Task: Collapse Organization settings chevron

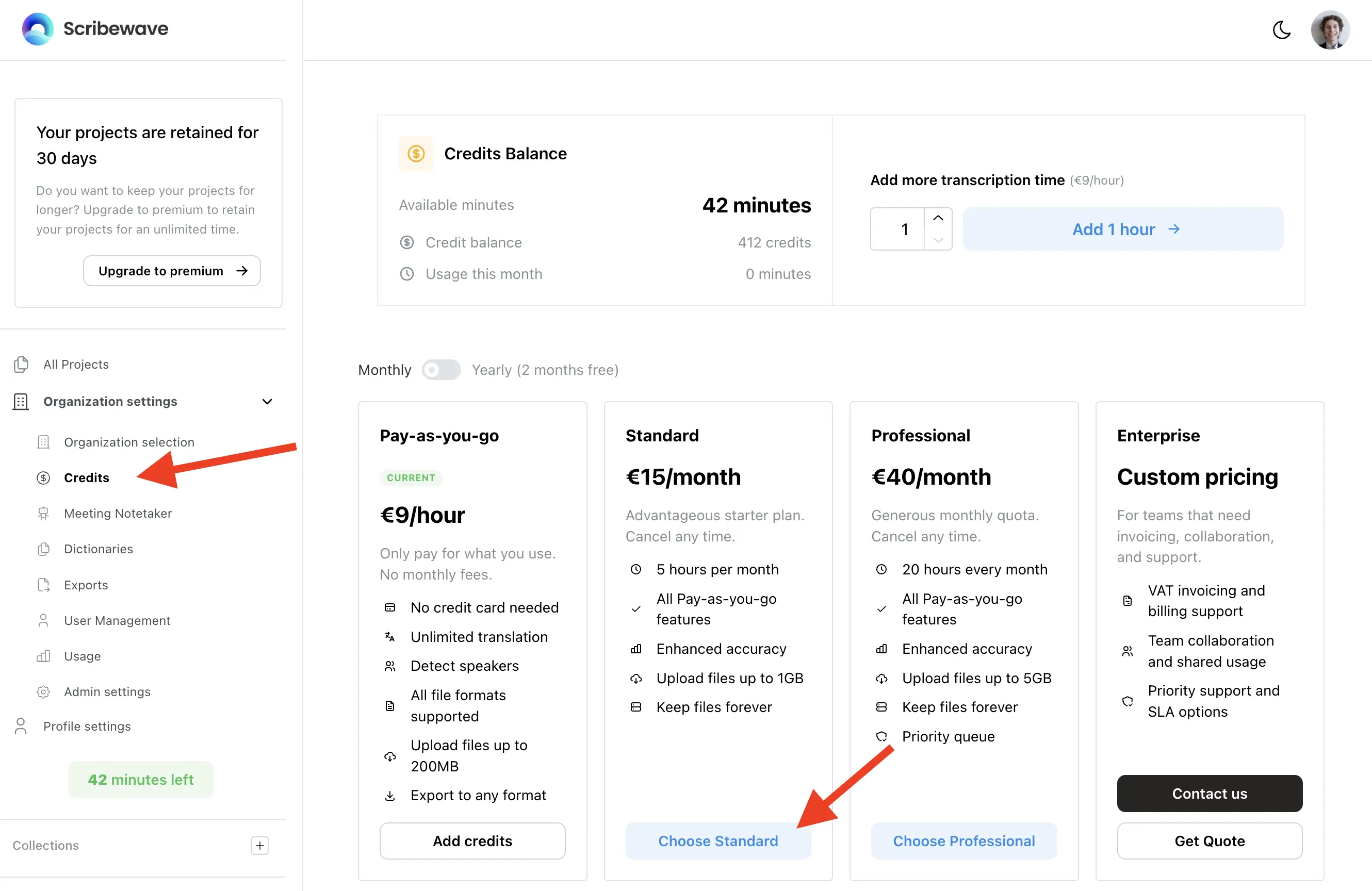Action: 267,402
